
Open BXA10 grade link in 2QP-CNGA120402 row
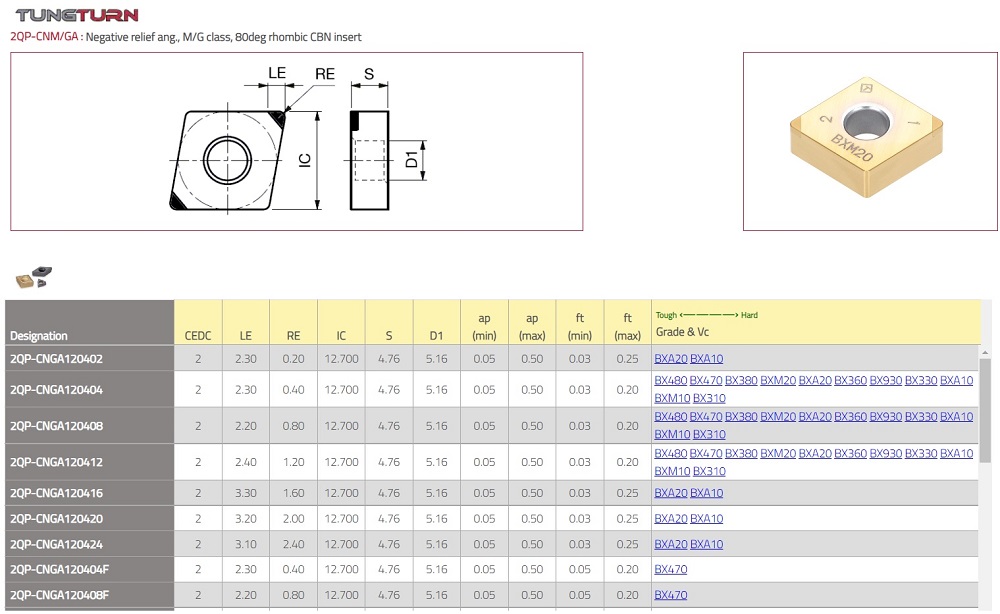tap(707, 358)
